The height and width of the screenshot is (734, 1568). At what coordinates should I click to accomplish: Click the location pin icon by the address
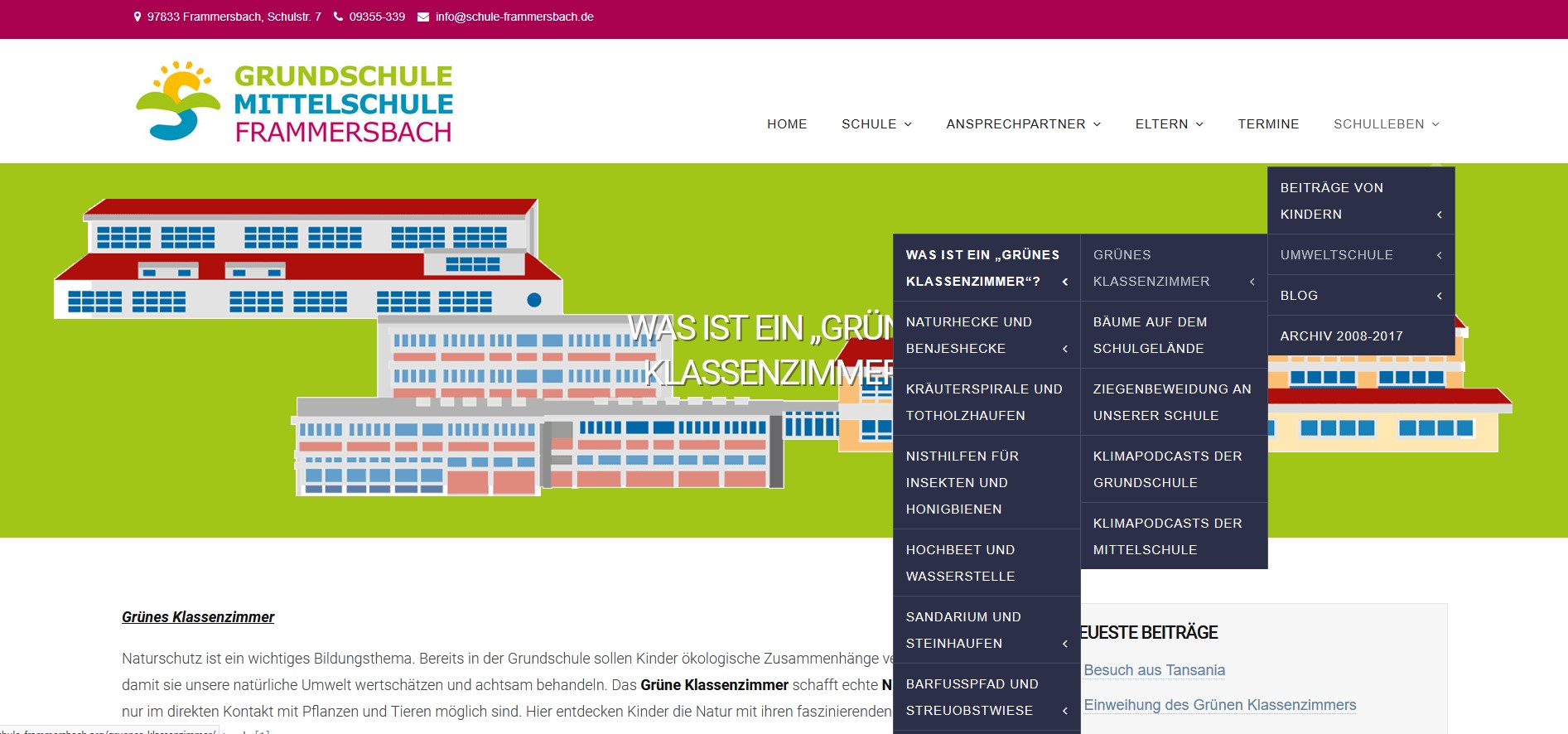(x=138, y=17)
